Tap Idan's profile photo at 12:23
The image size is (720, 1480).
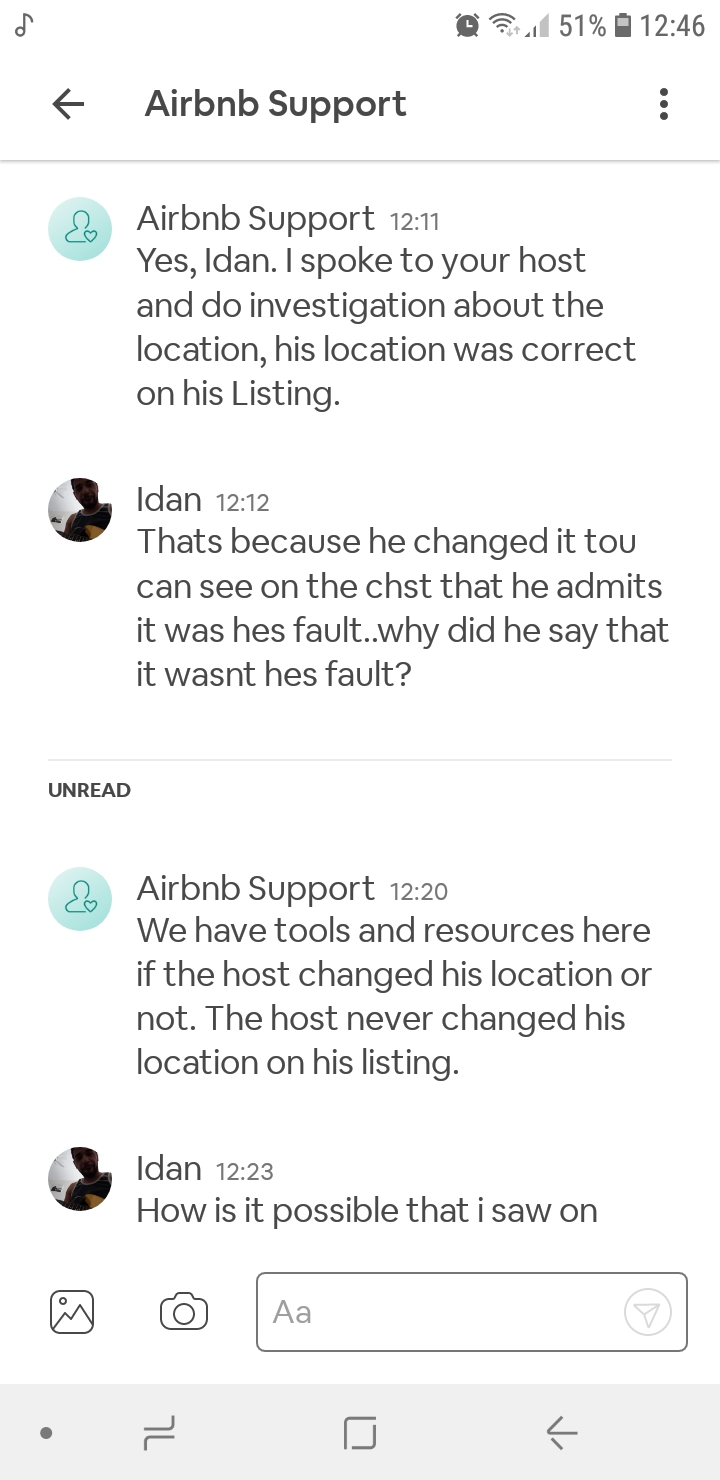(x=80, y=1178)
